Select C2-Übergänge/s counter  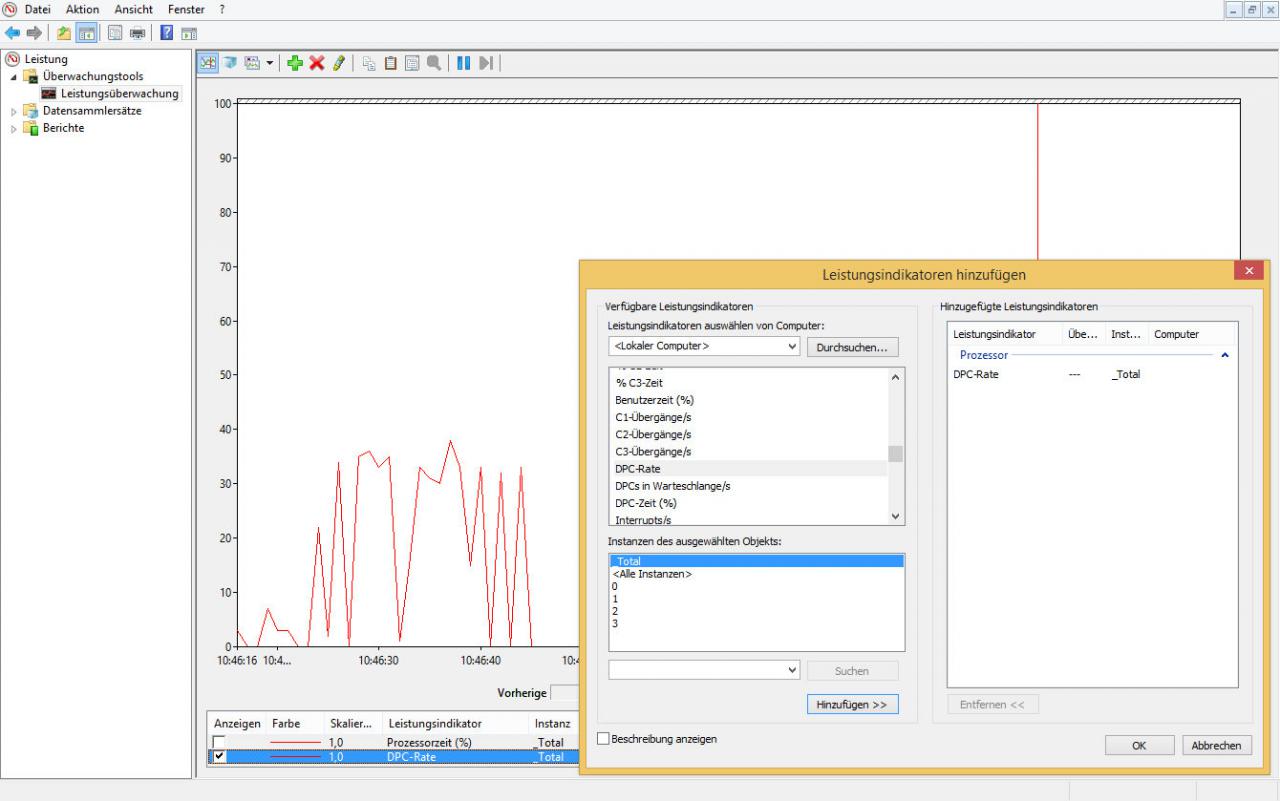point(653,434)
